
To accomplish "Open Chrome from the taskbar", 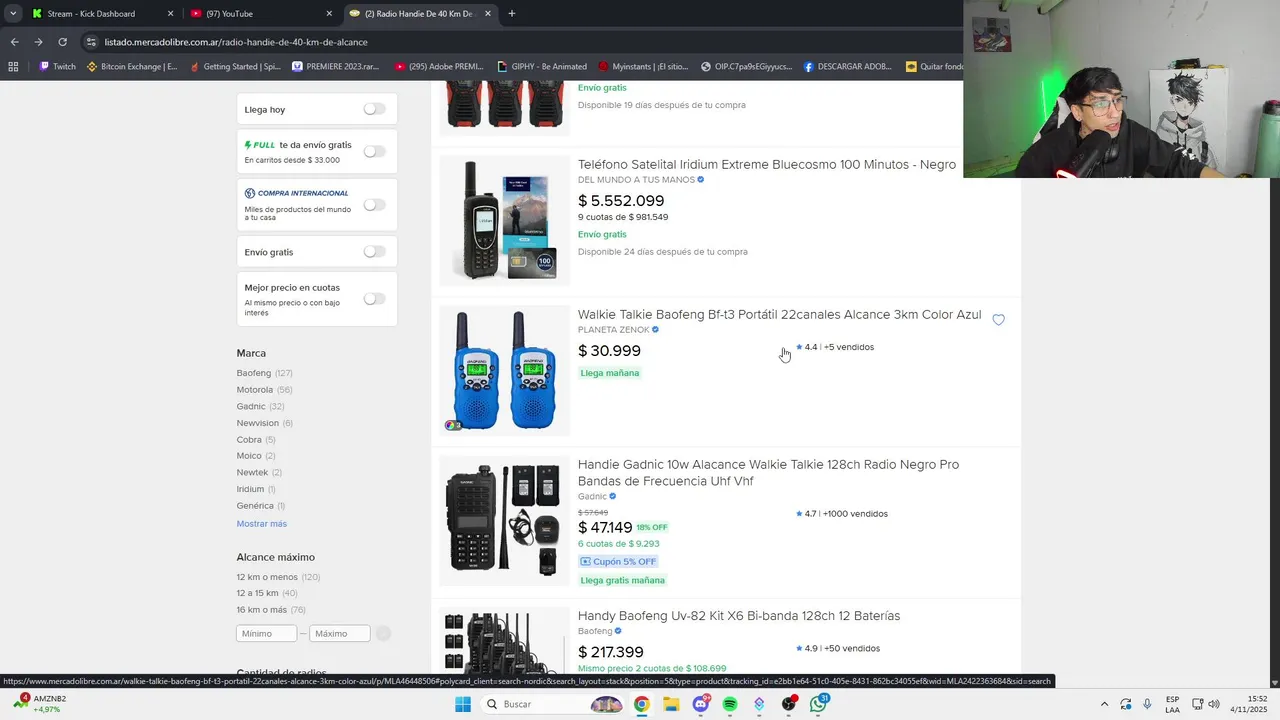I will [641, 704].
